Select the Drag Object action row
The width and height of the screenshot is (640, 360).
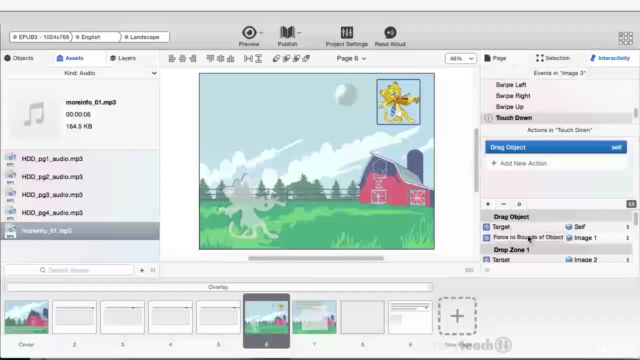[556, 147]
